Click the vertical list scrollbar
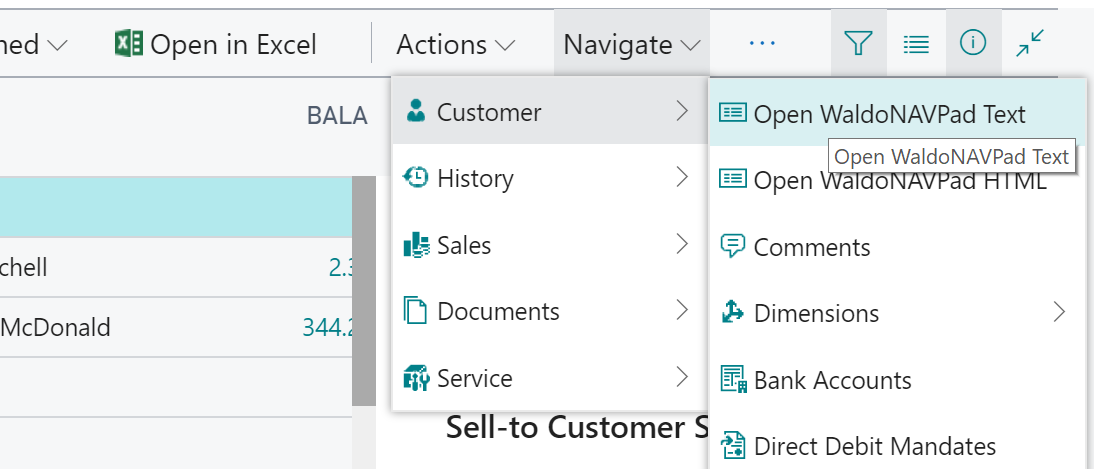 click(364, 290)
